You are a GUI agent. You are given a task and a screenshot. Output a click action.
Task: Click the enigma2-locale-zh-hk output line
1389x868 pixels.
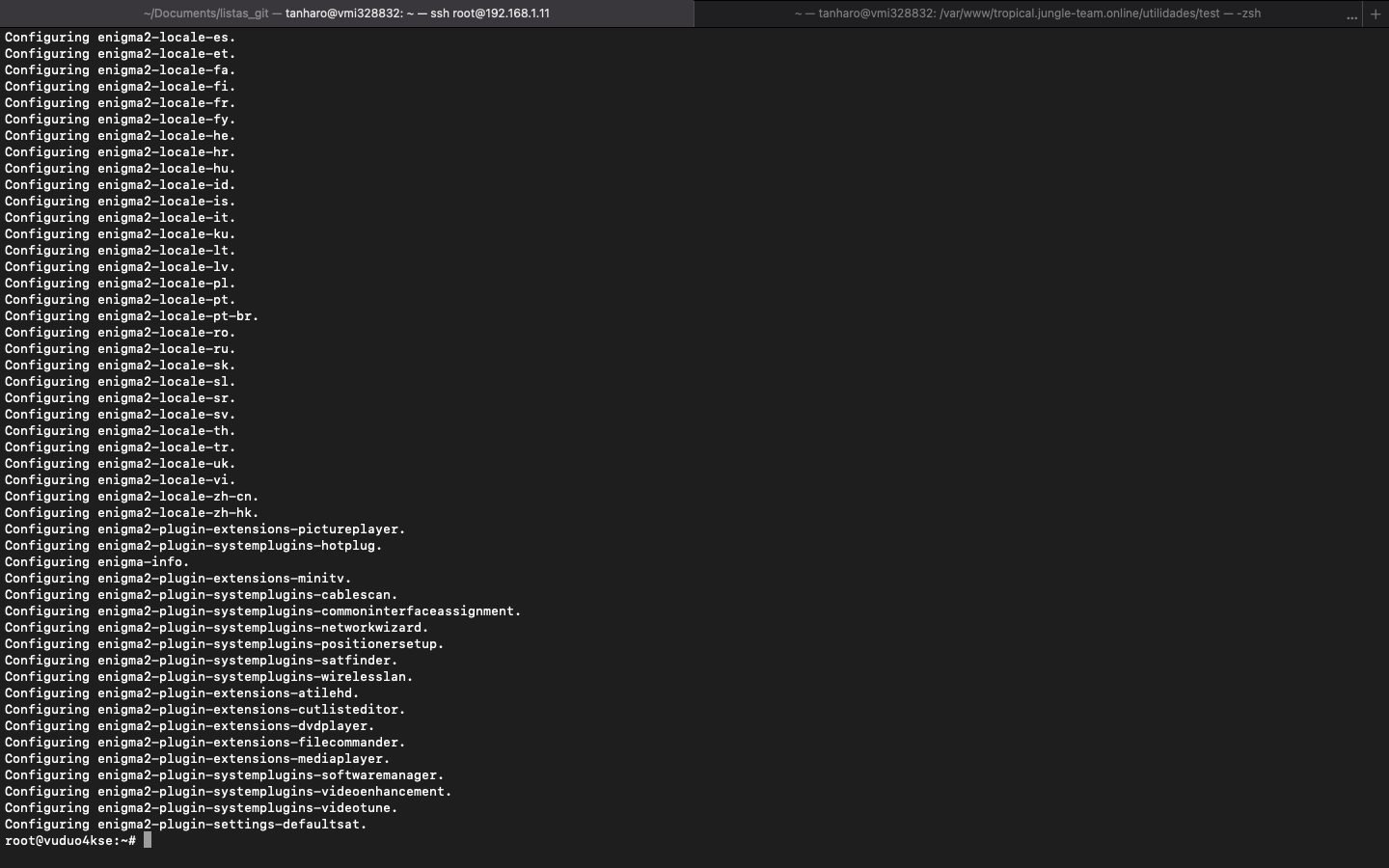pyautogui.click(x=132, y=513)
